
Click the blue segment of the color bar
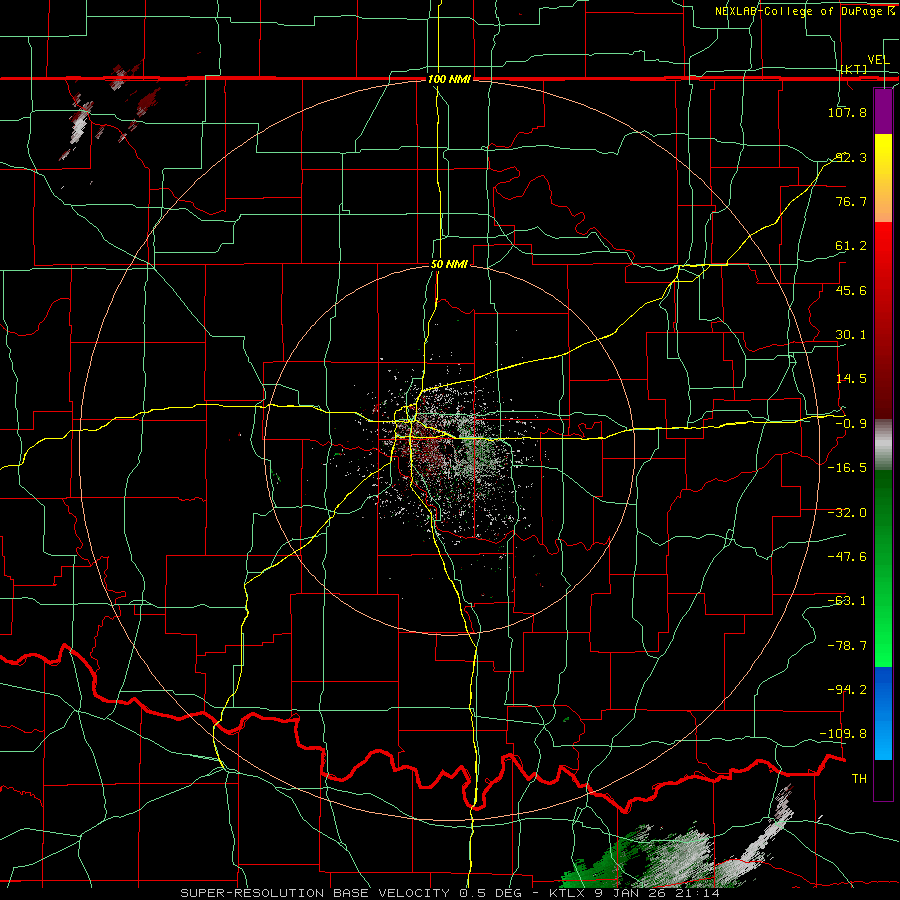click(883, 713)
